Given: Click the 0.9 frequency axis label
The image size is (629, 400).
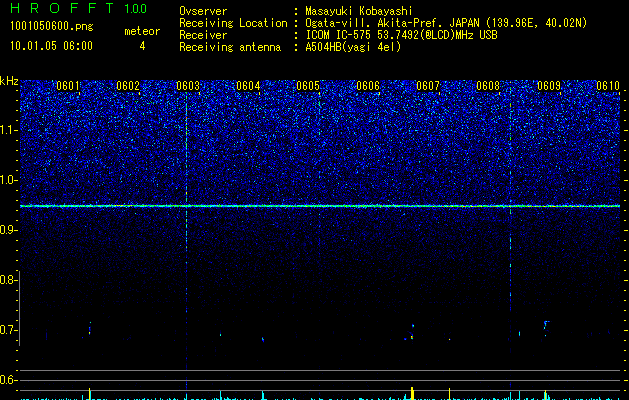Looking at the screenshot, I should (7, 230).
